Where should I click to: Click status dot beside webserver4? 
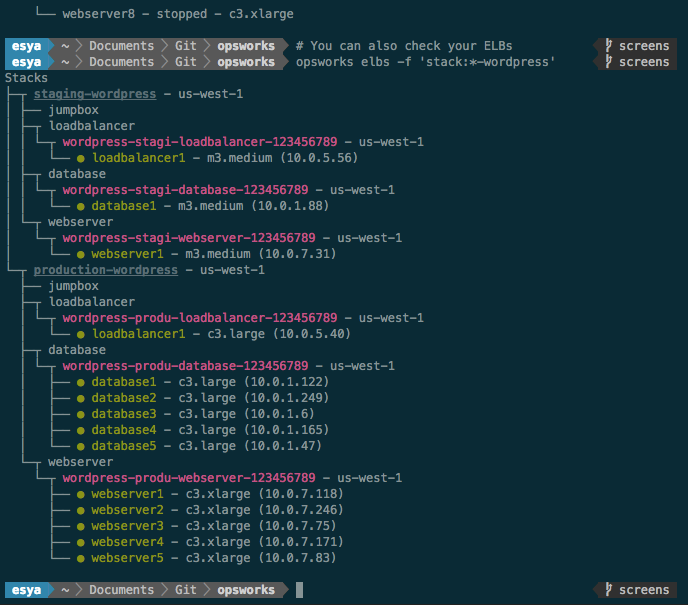tap(81, 543)
